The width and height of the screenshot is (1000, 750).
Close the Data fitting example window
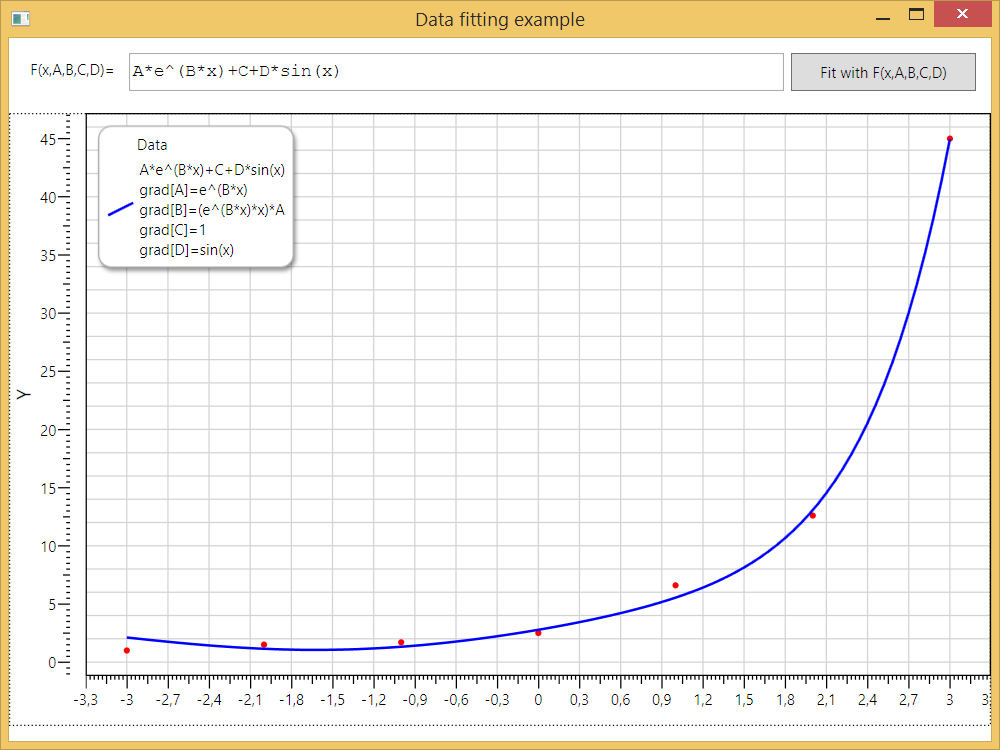962,15
